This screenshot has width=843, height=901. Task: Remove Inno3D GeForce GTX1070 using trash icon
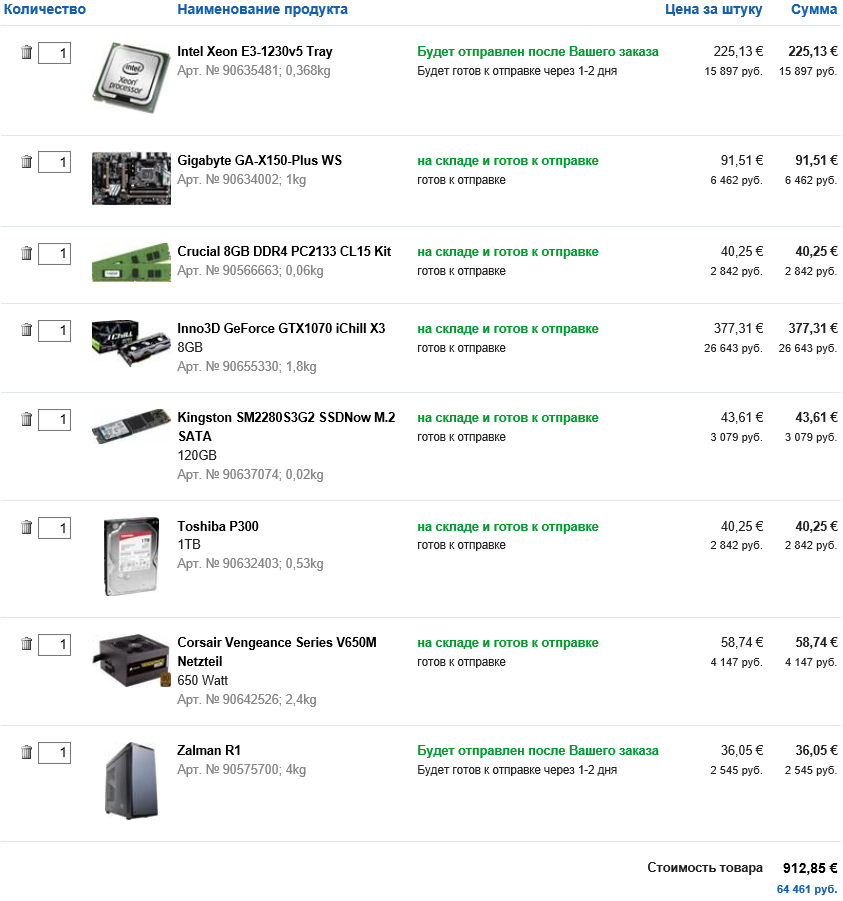27,330
